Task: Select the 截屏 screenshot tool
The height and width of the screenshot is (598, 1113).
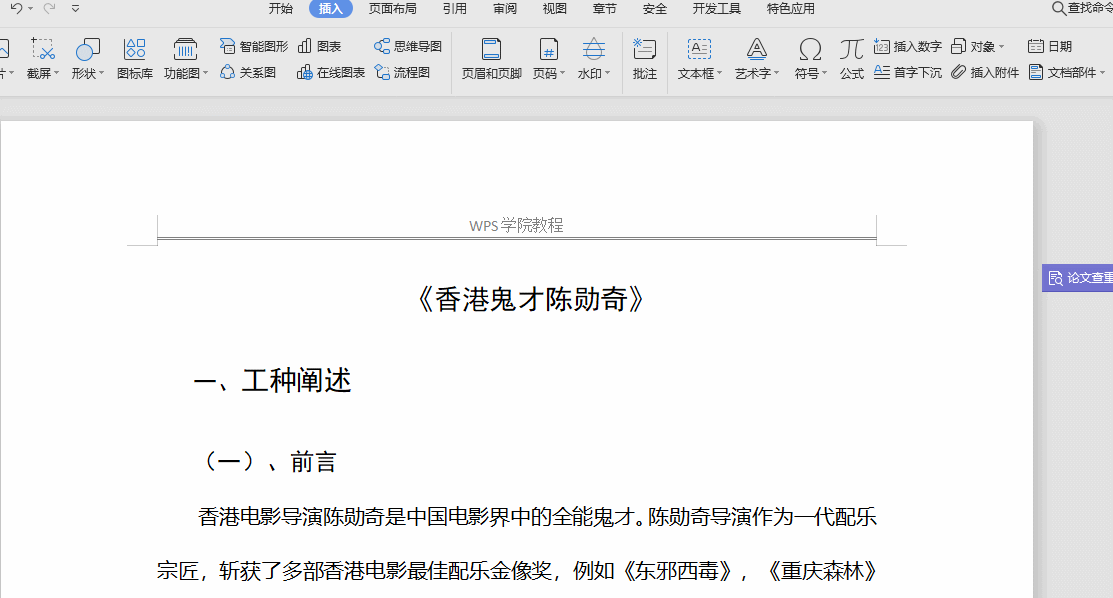Action: click(x=42, y=58)
